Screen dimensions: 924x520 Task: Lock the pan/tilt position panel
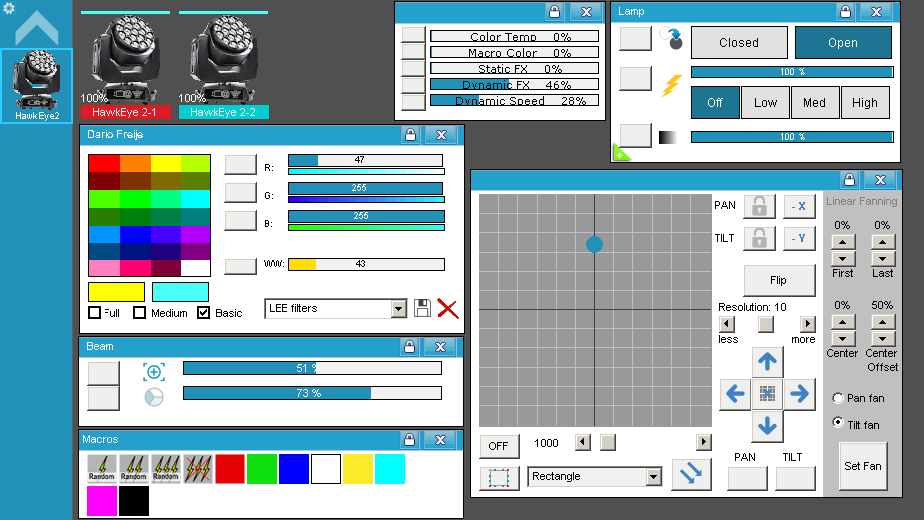(849, 180)
